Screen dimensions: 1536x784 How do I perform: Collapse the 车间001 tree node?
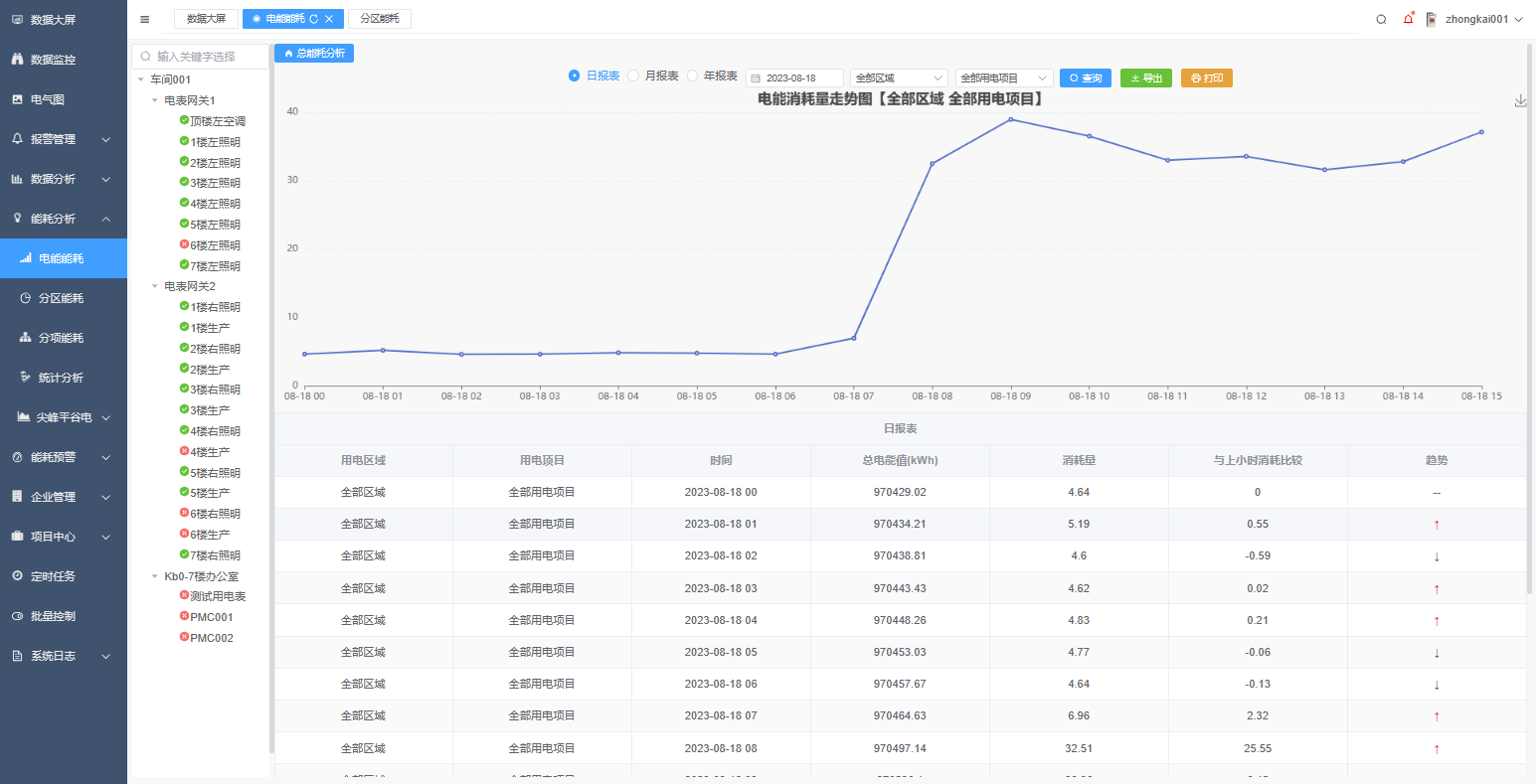pyautogui.click(x=141, y=79)
